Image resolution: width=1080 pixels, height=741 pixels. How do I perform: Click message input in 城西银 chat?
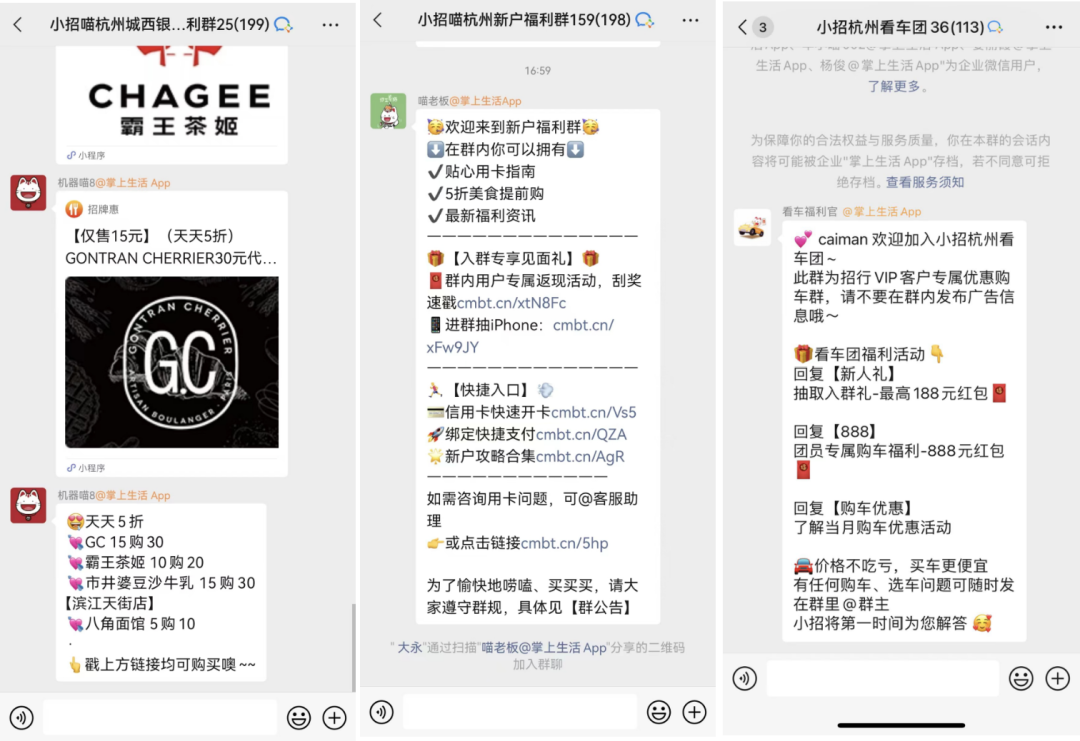click(x=160, y=718)
